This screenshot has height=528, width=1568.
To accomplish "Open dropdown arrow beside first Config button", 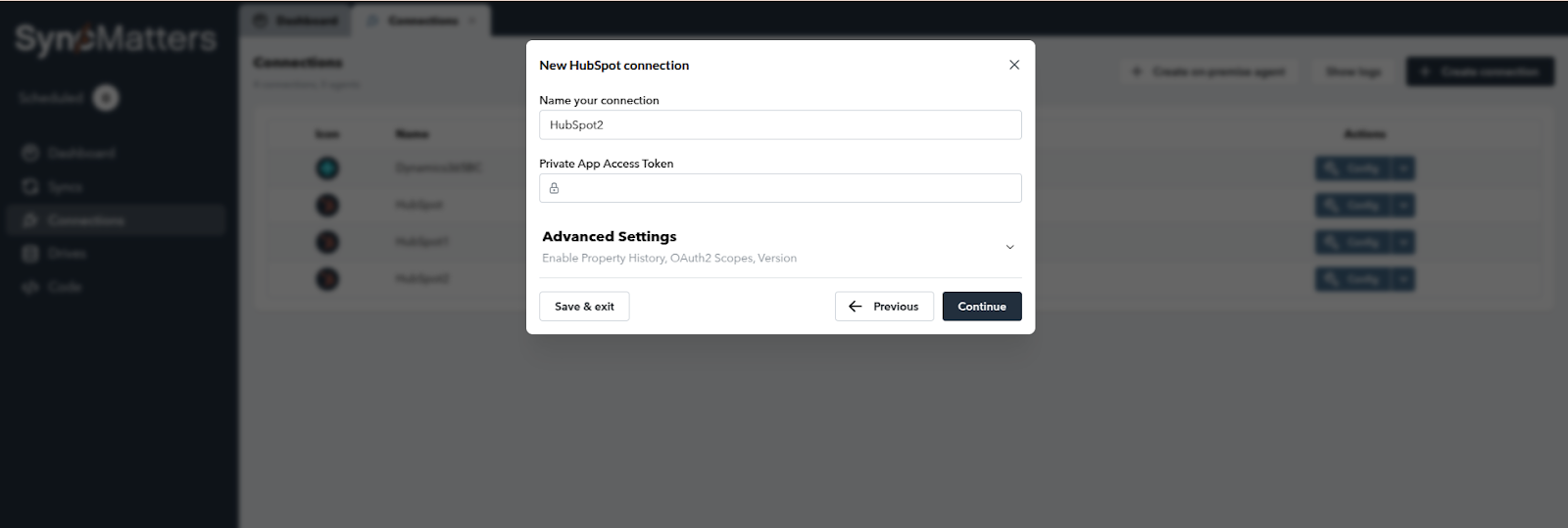I will pyautogui.click(x=1404, y=168).
